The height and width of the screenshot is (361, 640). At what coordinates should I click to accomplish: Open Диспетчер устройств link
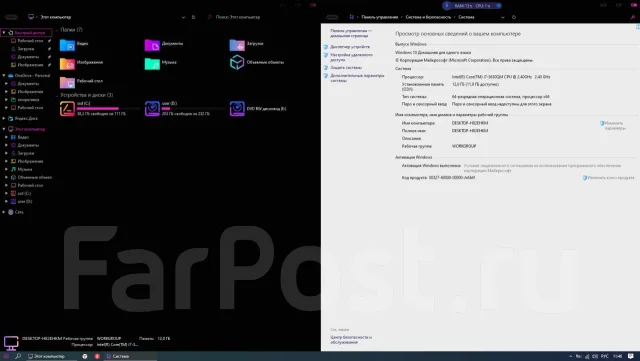(x=350, y=47)
